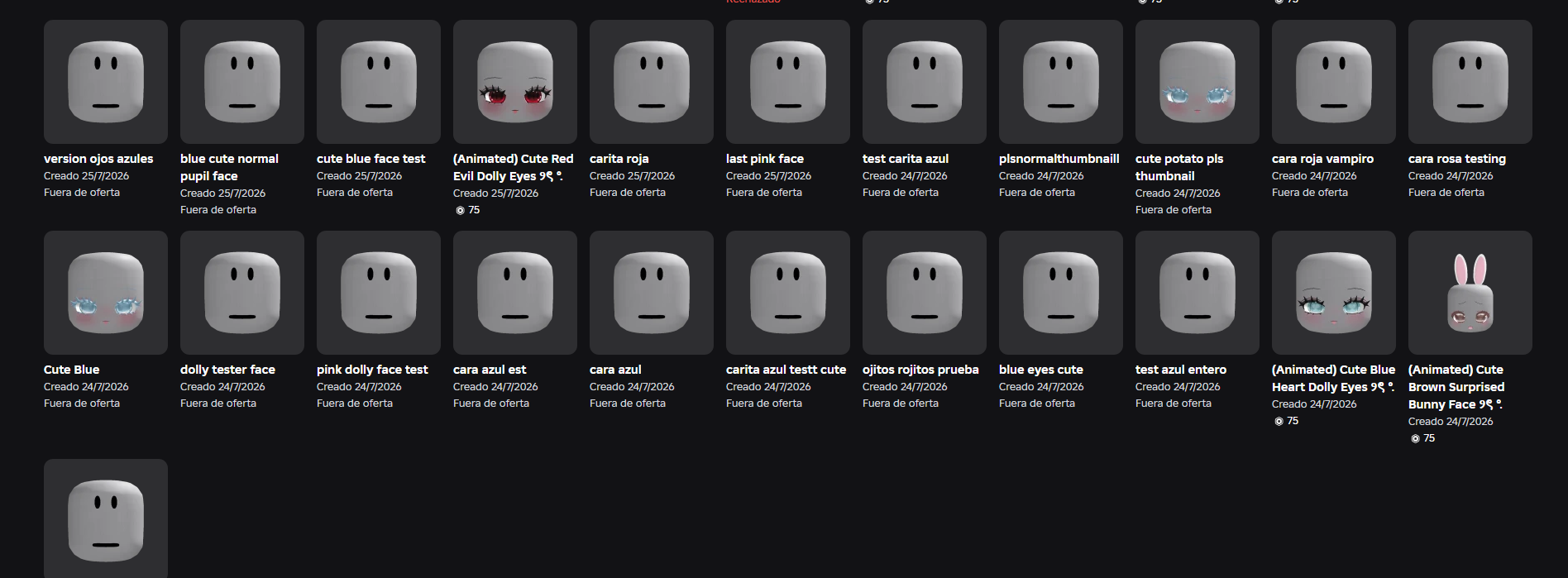Open the 'version ojos azules' title link
The image size is (1568, 578).
click(x=98, y=159)
